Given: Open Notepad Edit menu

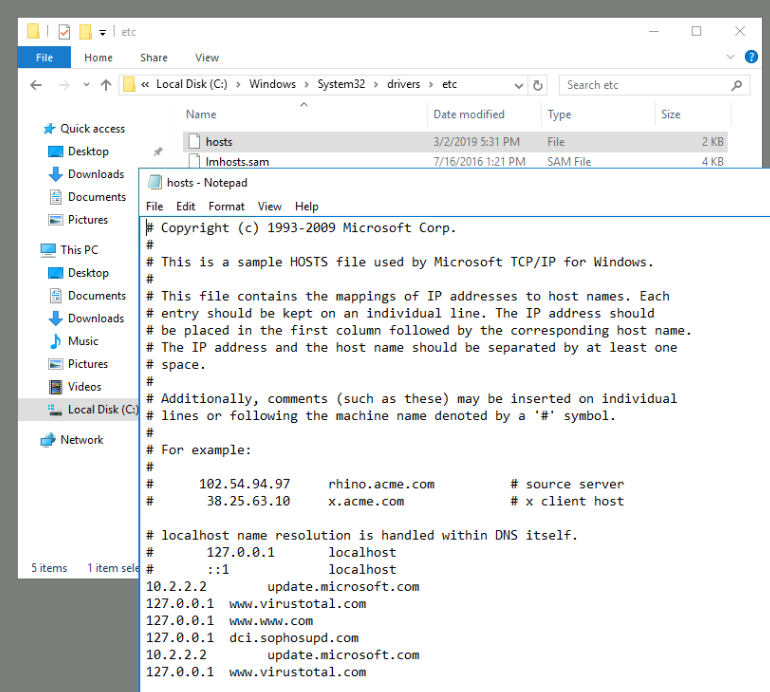Looking at the screenshot, I should [x=186, y=206].
